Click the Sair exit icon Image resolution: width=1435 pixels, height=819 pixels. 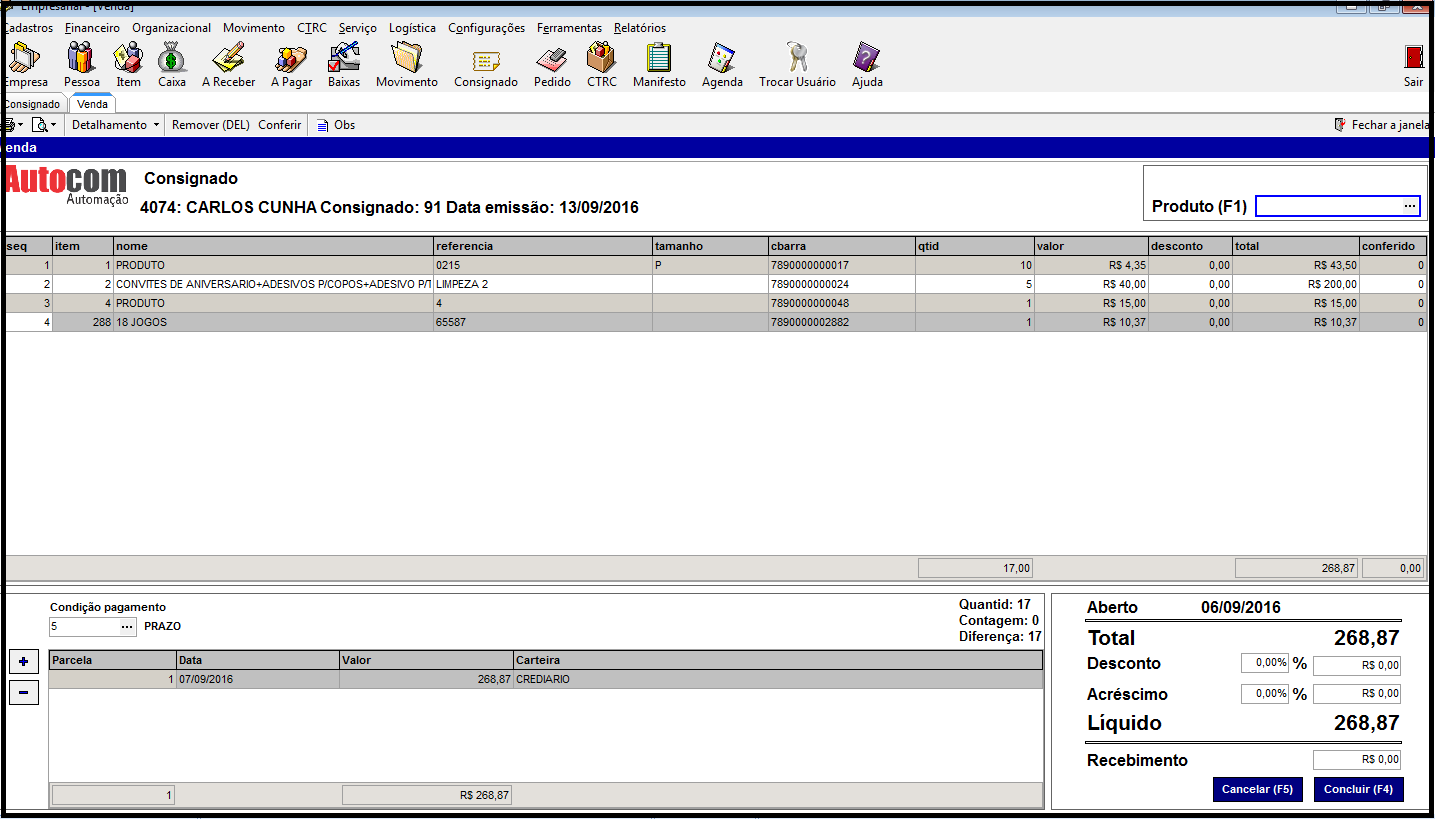(1413, 60)
